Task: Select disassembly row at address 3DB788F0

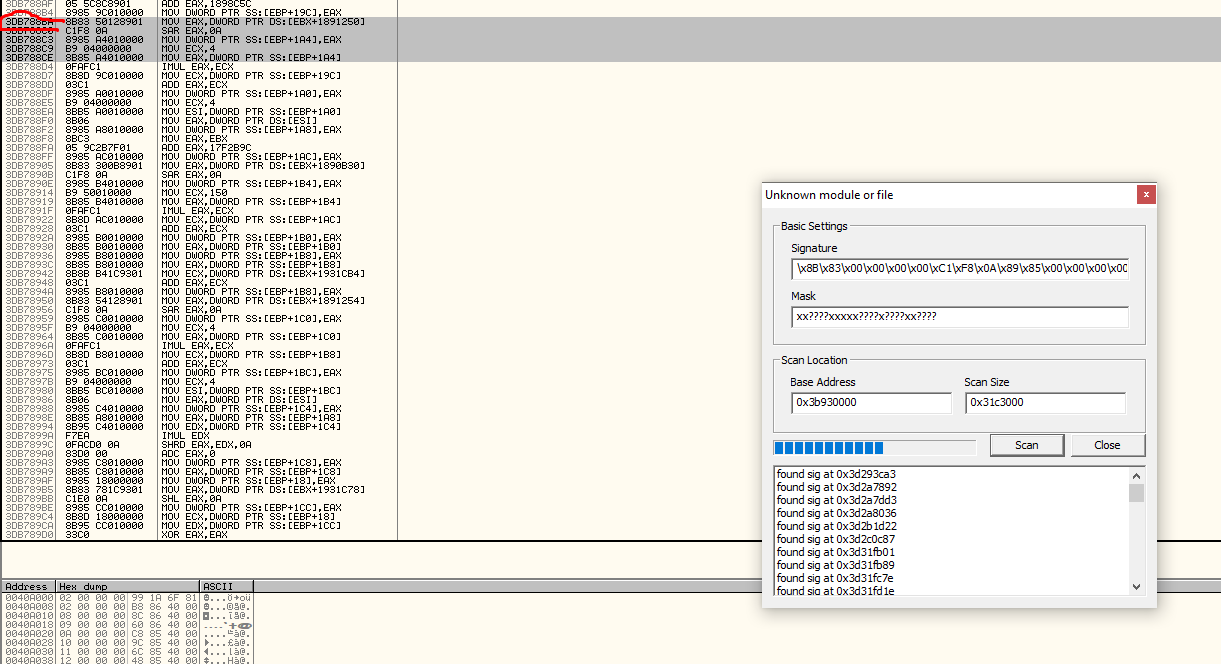Action: [x=200, y=120]
